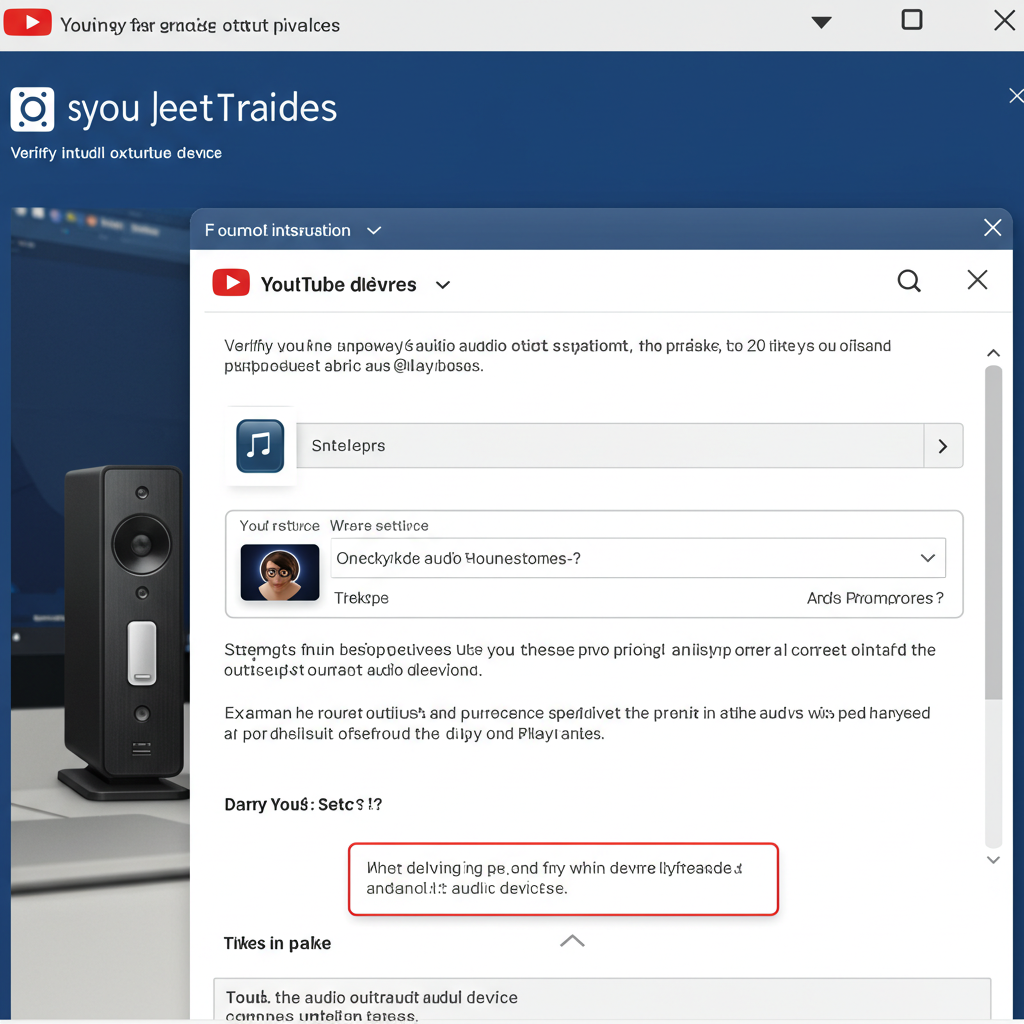The width and height of the screenshot is (1024, 1024).
Task: Click the blue music note icon
Action: click(260, 445)
